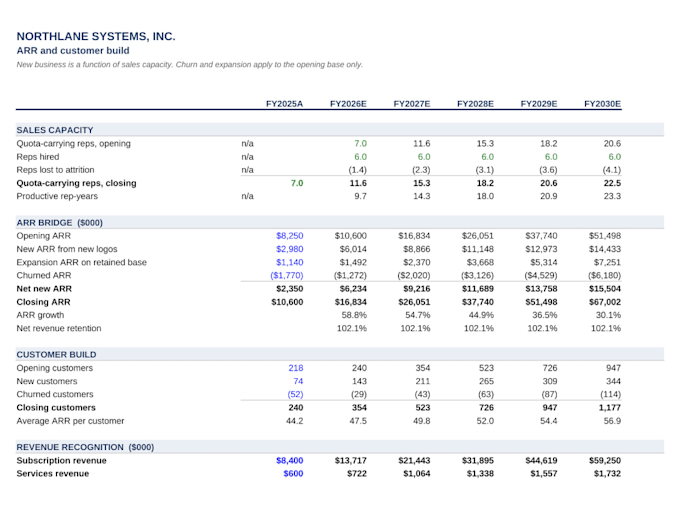Select the ARR BRIDGE ($000) section header
680x510 pixels.
click(59, 223)
